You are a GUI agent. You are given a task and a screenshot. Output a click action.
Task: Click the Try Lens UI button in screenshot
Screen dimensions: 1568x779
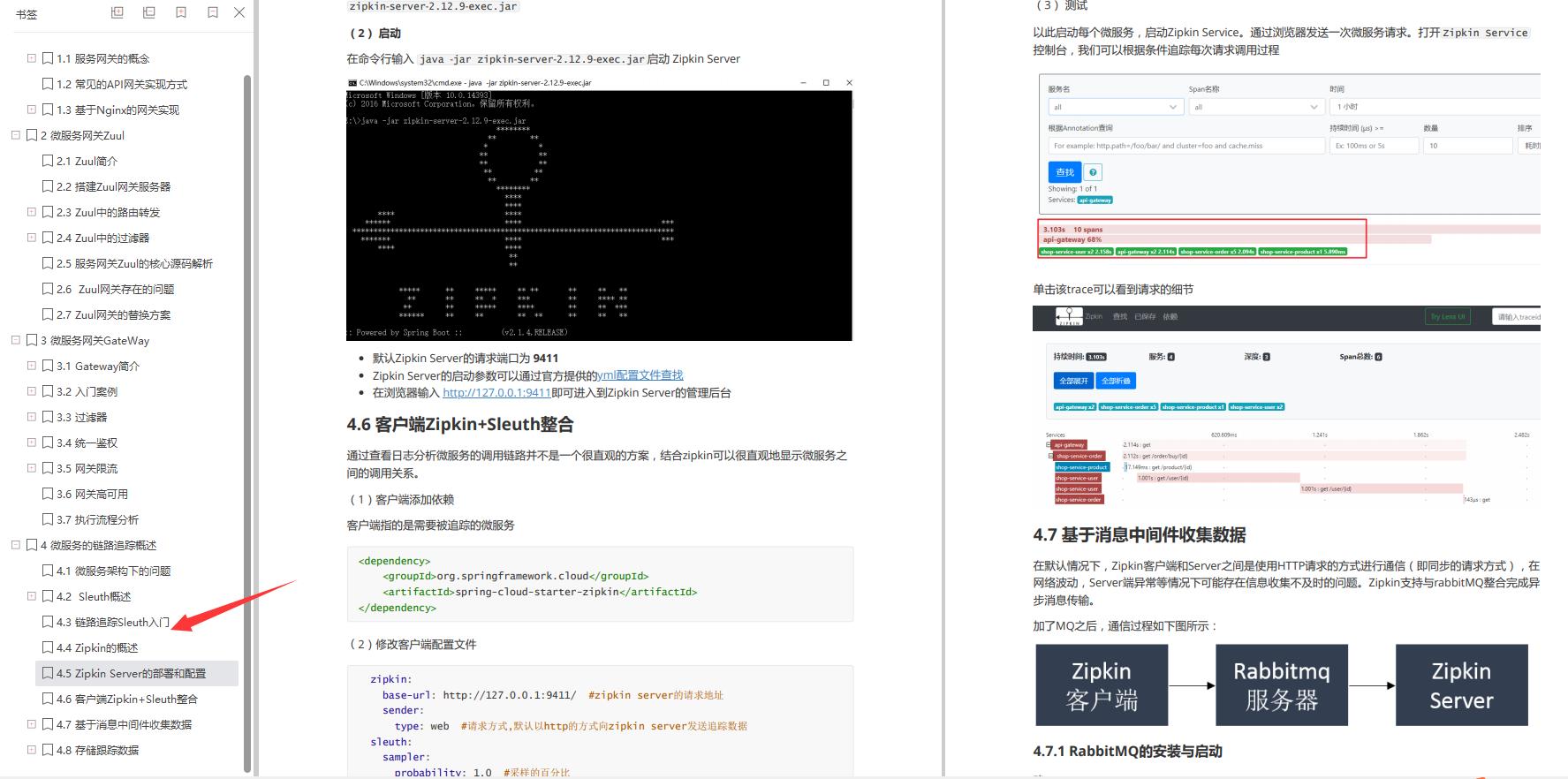click(1448, 316)
